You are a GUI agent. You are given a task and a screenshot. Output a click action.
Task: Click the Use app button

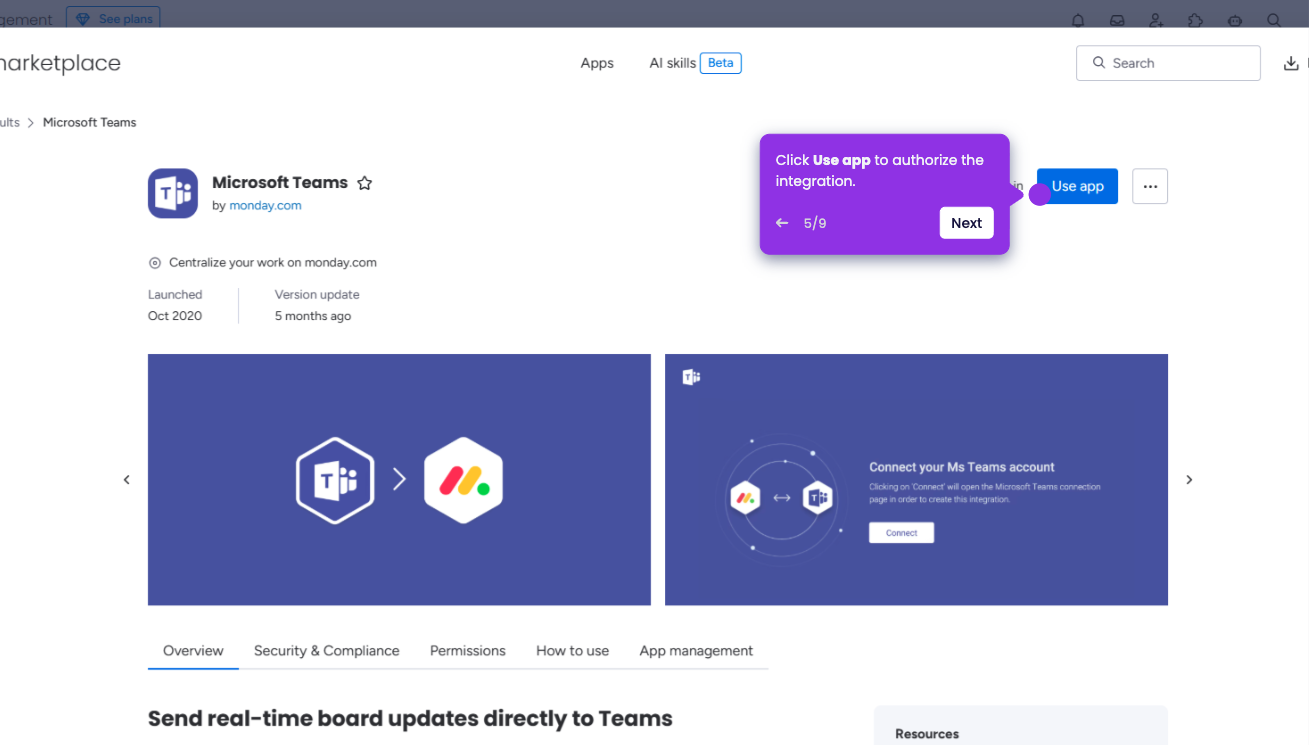(1077, 186)
